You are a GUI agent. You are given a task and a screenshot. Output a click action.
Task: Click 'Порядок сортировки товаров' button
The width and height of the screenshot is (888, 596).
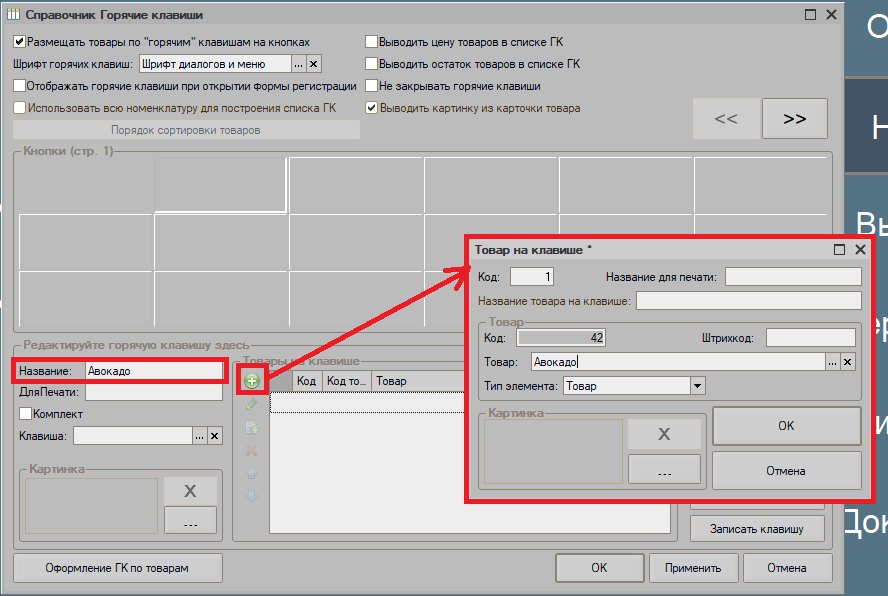click(186, 130)
